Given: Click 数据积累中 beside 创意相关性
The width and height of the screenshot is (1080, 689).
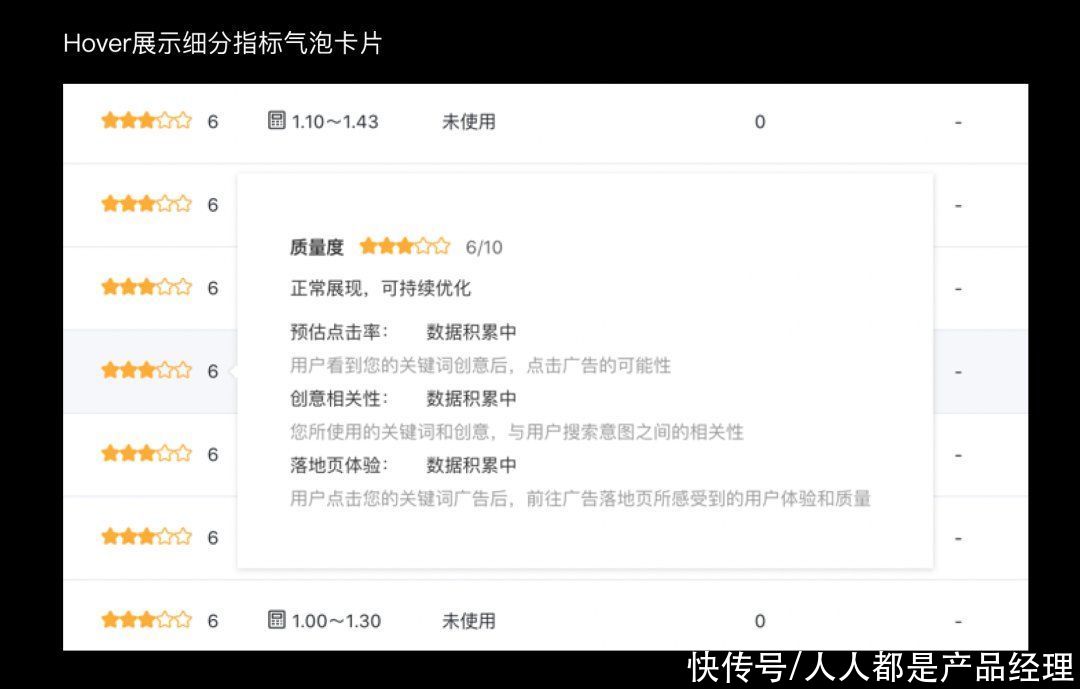Looking at the screenshot, I should click(471, 398).
